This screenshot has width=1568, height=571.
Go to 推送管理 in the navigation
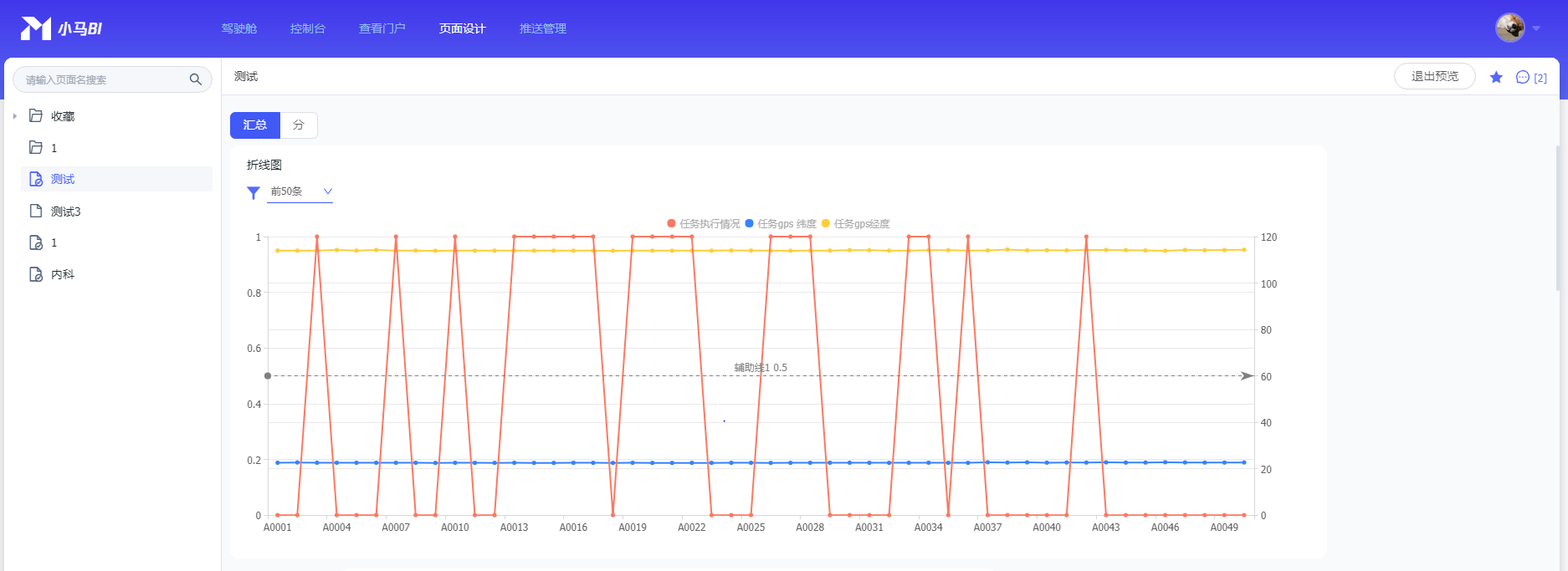(542, 28)
